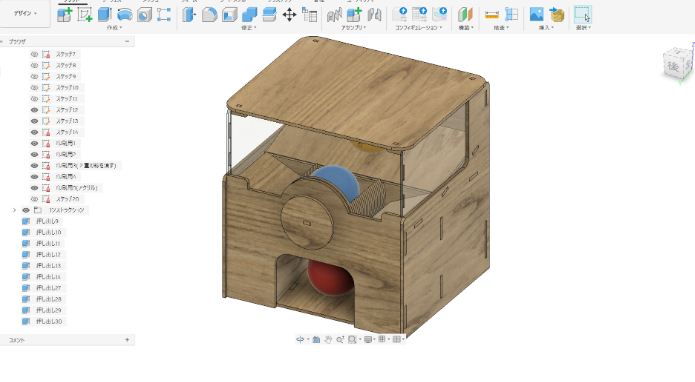The height and width of the screenshot is (382, 695).
Task: Open the 選択 group dropdown
Action: 583,27
